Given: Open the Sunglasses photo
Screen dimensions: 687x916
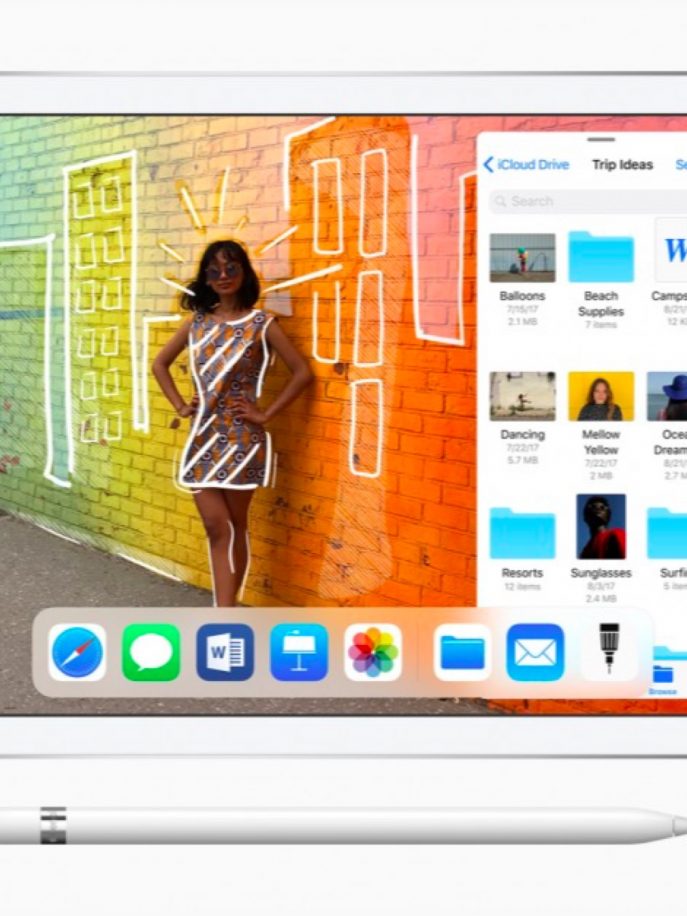Looking at the screenshot, I should point(601,527).
